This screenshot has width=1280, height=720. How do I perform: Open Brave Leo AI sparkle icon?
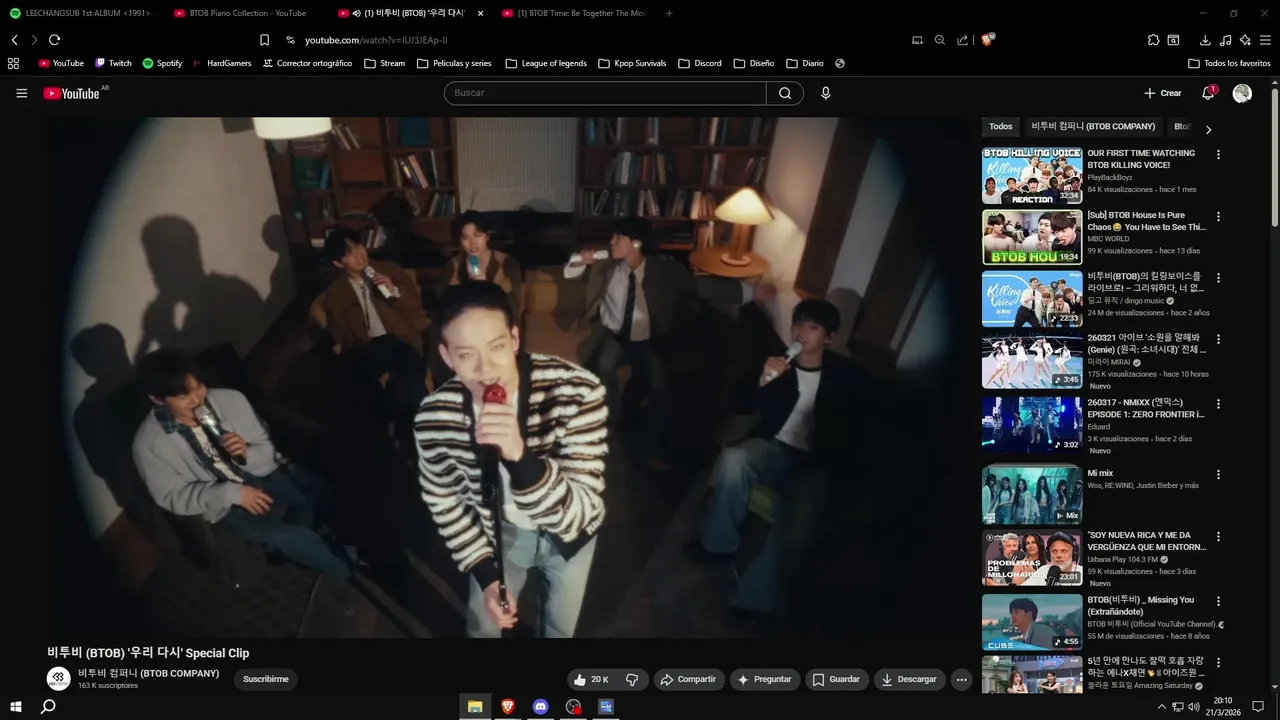click(x=1245, y=40)
